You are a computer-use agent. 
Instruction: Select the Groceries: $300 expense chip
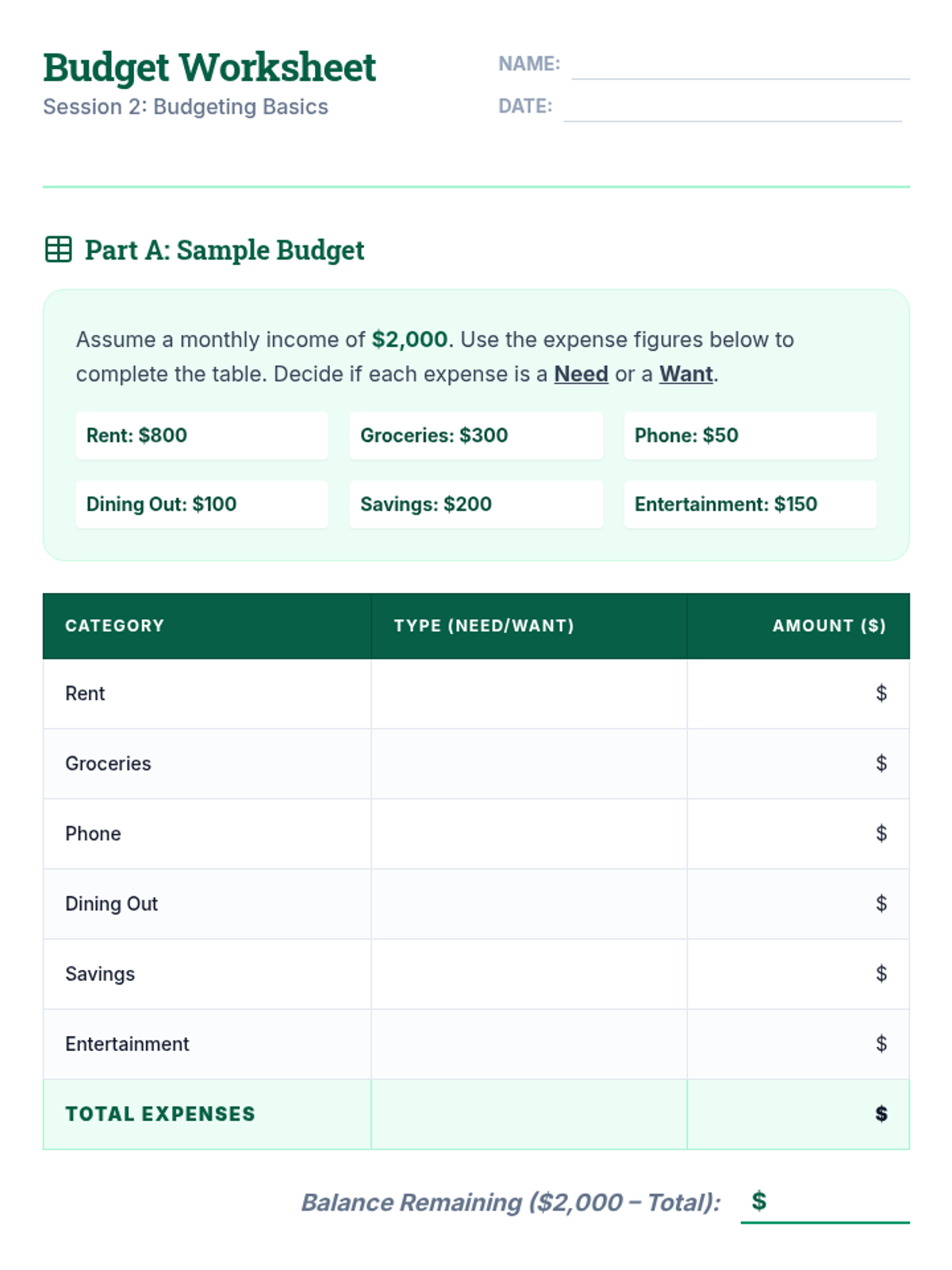coord(475,435)
